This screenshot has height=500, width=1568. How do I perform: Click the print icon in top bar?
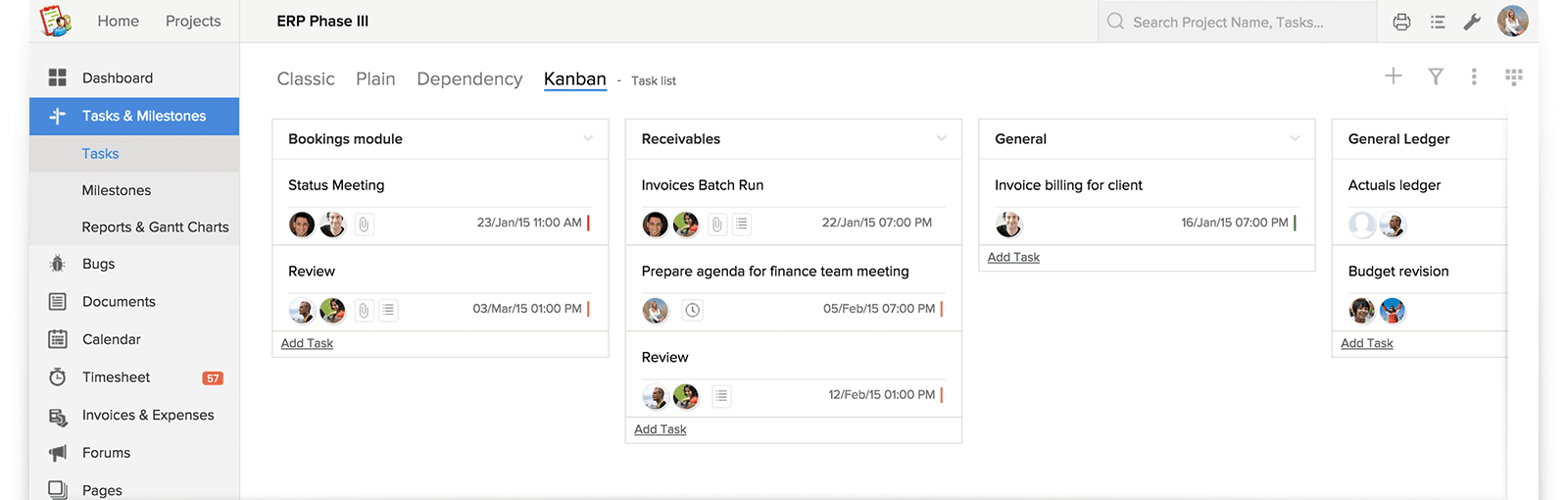coord(1401,22)
